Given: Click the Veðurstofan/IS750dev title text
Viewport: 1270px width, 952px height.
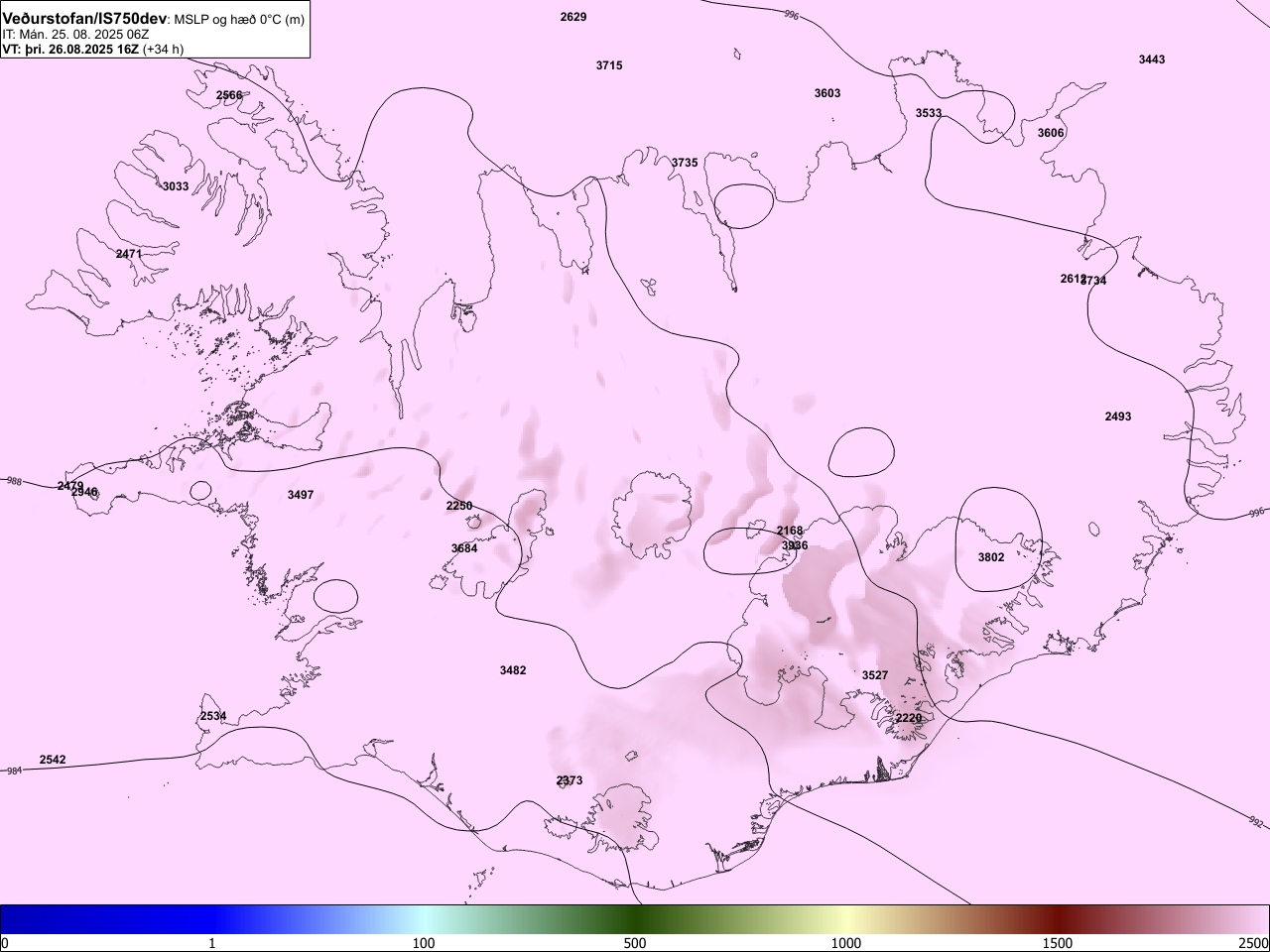Looking at the screenshot, I should tap(84, 19).
